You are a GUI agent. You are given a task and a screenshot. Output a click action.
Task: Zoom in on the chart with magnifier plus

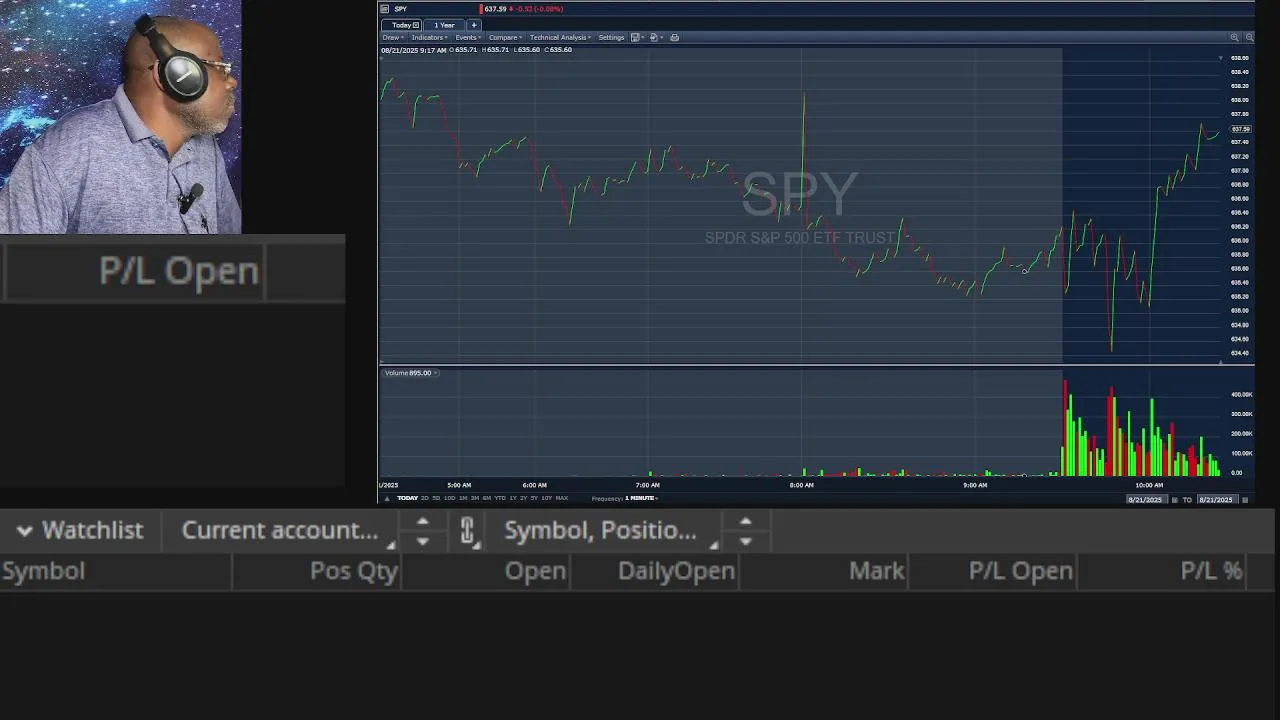1234,37
